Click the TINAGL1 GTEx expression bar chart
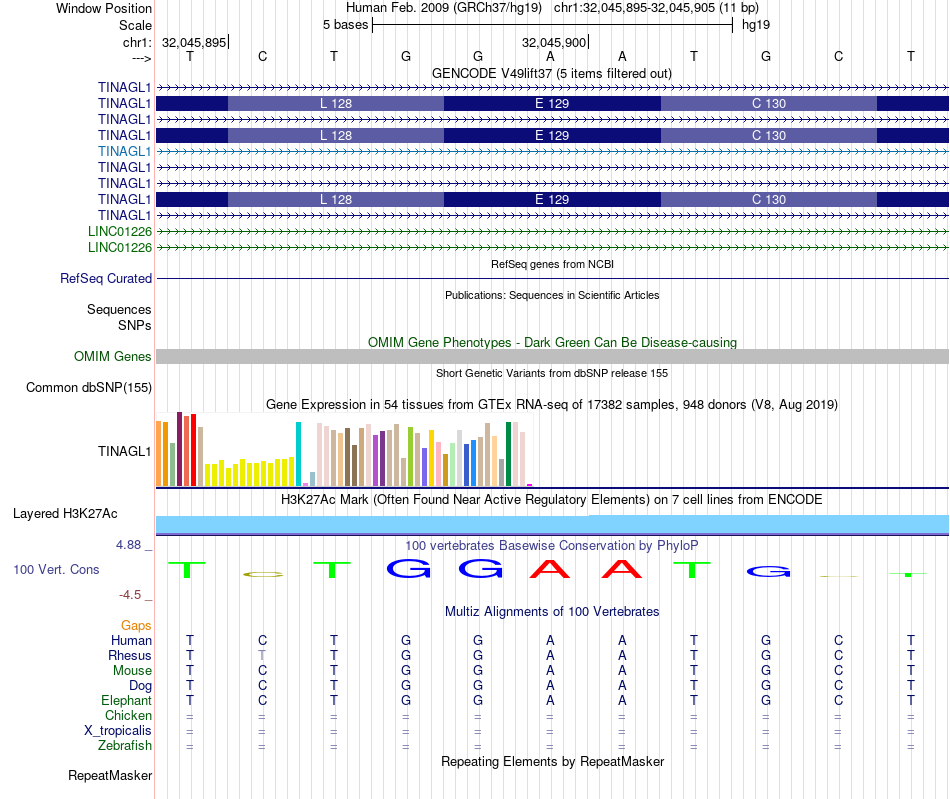Viewport: 950px width, 799px height. click(344, 449)
